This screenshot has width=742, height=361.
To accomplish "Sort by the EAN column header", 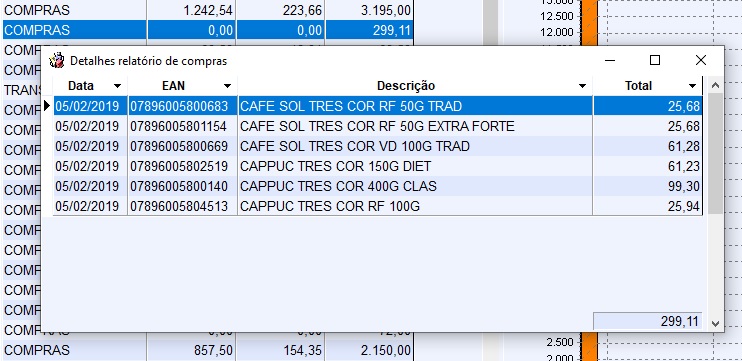I will tap(173, 86).
